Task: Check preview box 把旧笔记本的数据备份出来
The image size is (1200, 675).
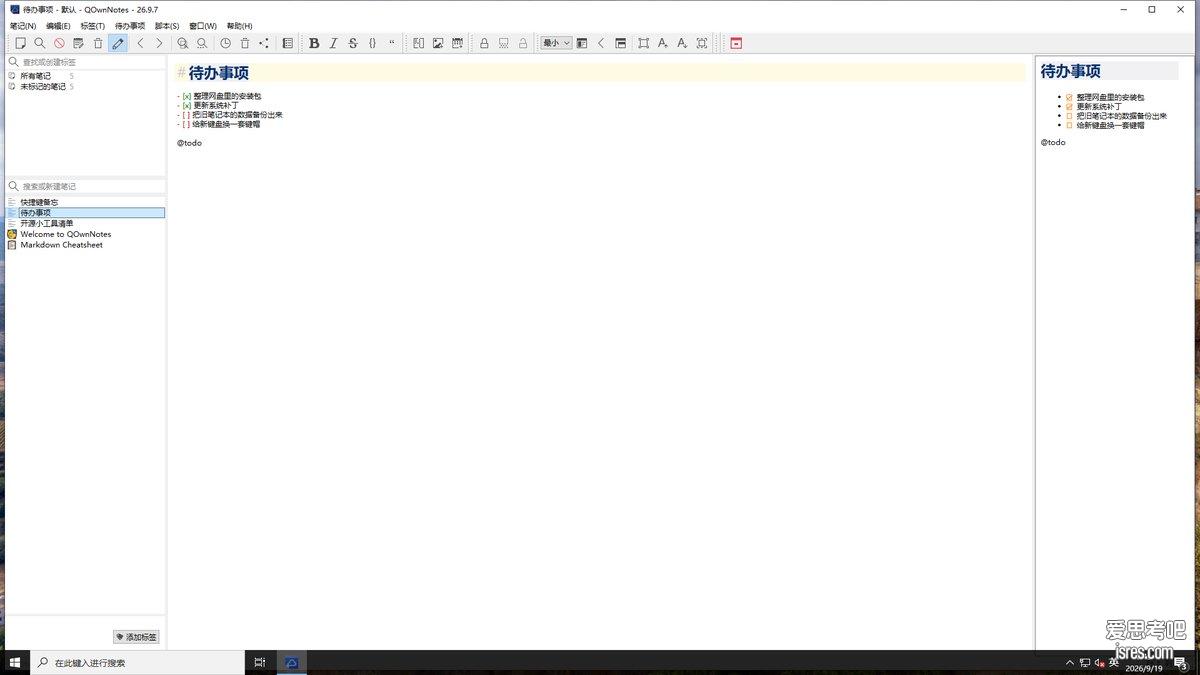Action: 1069,116
